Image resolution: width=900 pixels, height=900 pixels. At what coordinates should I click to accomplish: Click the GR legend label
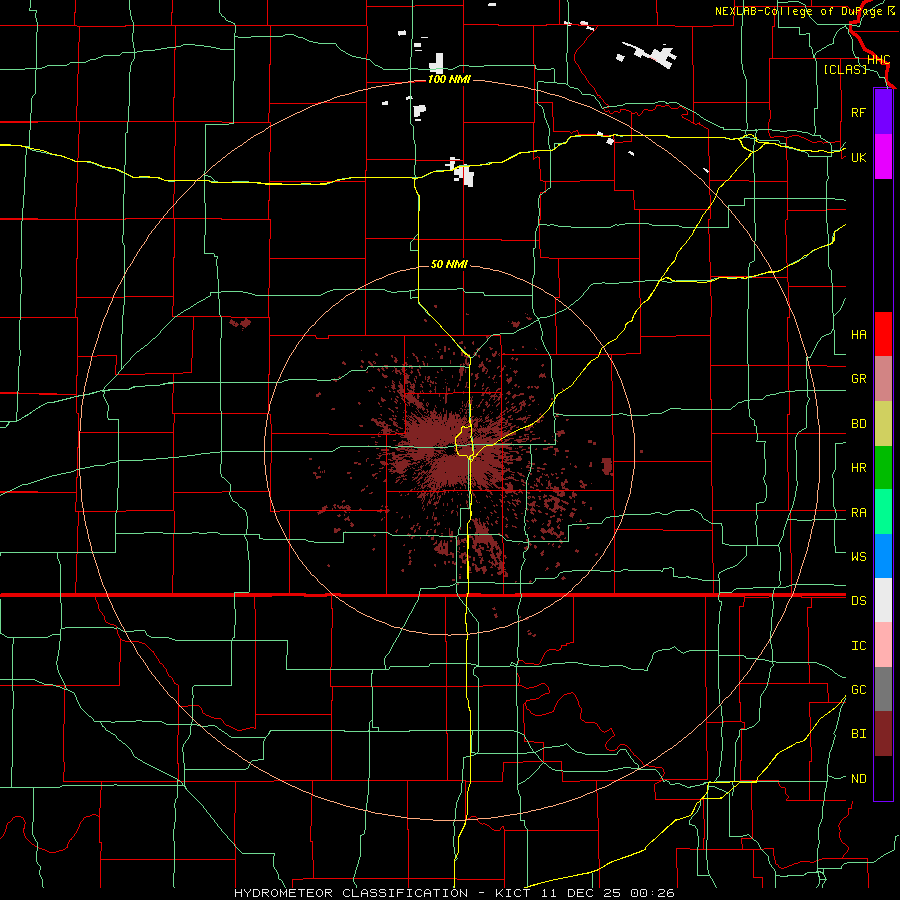pos(858,379)
